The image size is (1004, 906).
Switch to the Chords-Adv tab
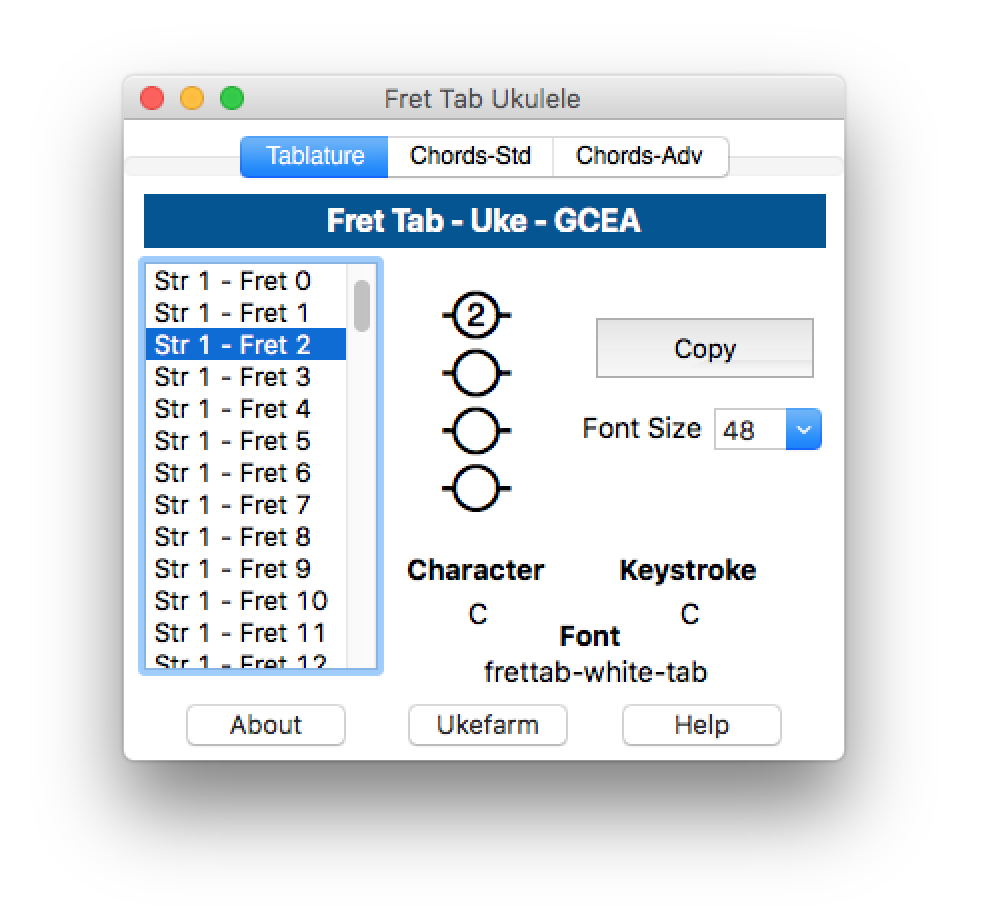click(639, 157)
